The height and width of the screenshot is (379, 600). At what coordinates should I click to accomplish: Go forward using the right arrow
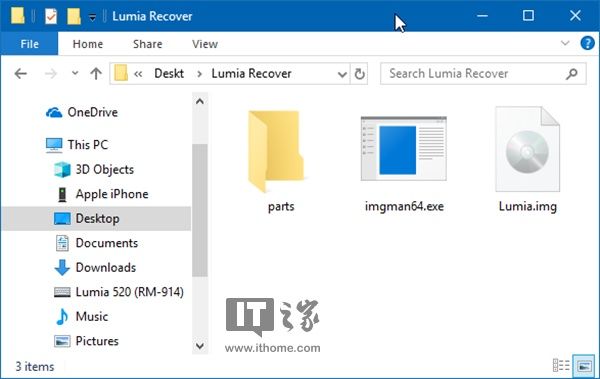51,74
